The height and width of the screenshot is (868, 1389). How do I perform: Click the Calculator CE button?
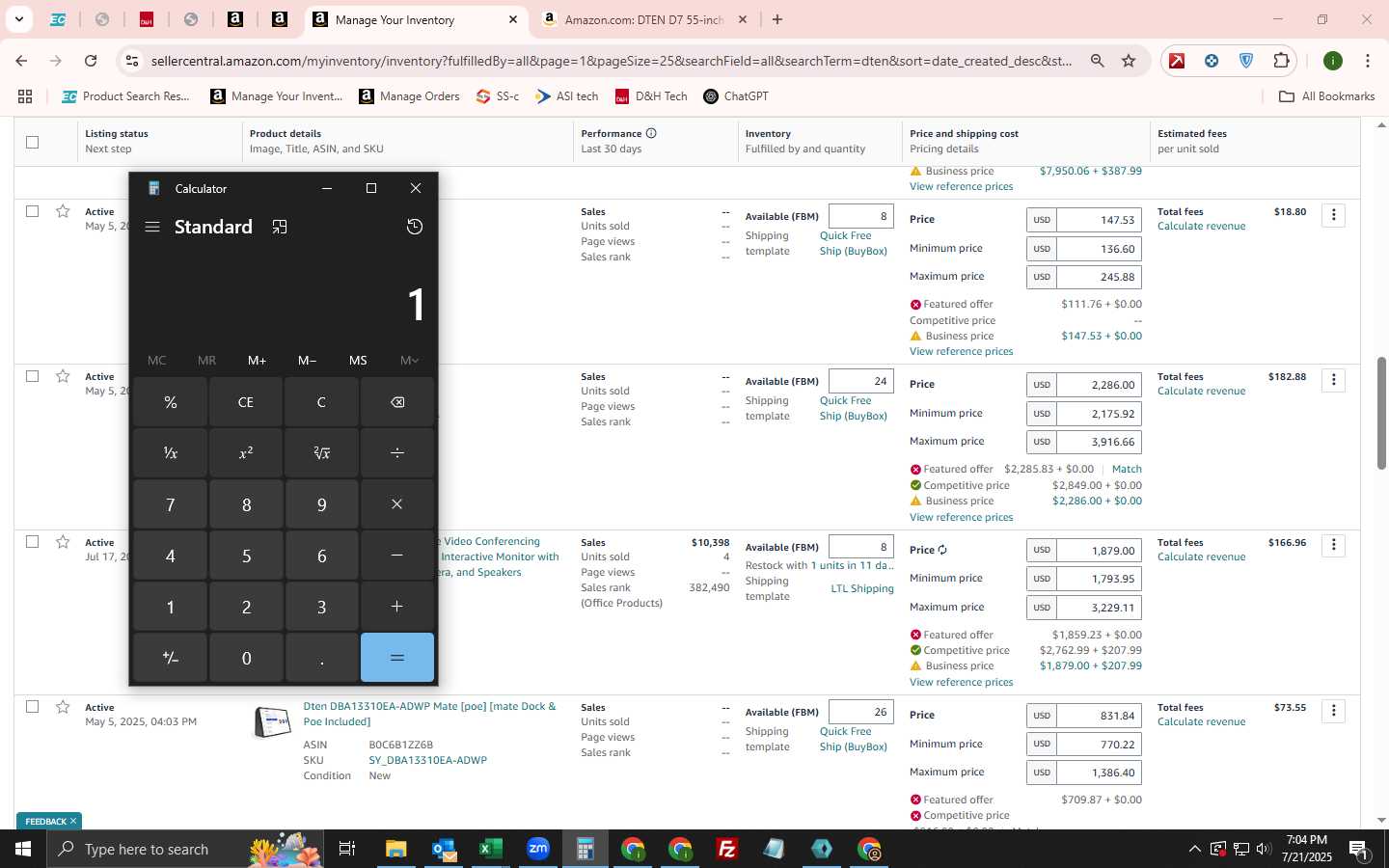246,402
